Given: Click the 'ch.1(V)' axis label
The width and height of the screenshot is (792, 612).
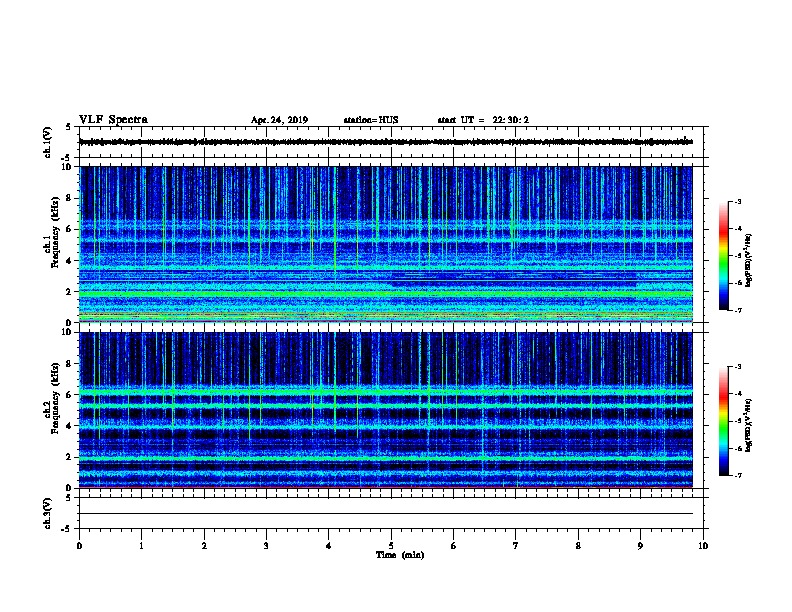Looking at the screenshot, I should point(48,142).
